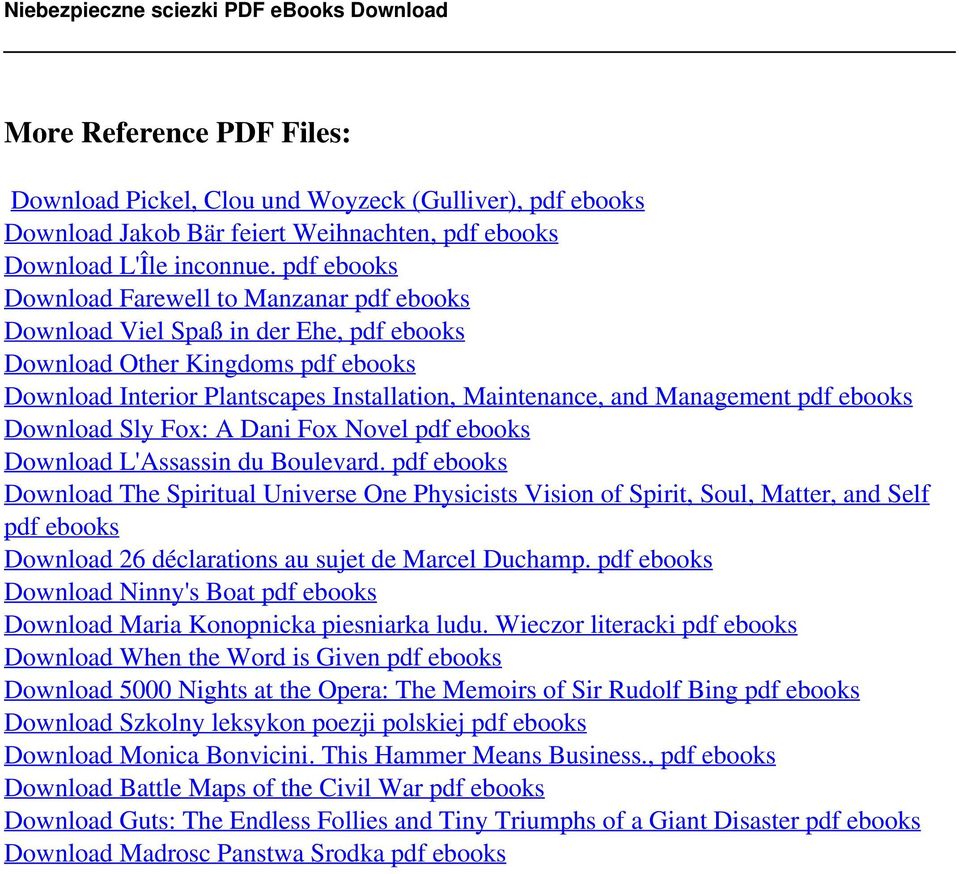Click the 'Niebezpieczne sciezki PDF eBooks Download' header
This screenshot has height=874, width=959.
coord(226,10)
